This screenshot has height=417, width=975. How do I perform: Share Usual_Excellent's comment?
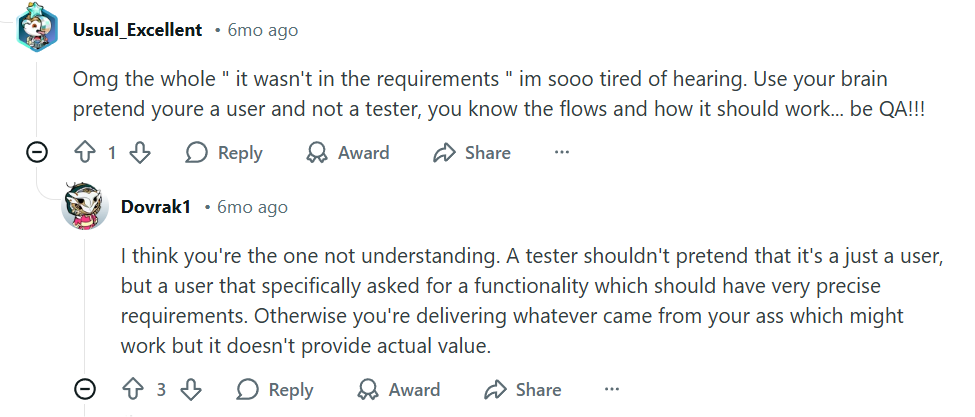coord(472,153)
